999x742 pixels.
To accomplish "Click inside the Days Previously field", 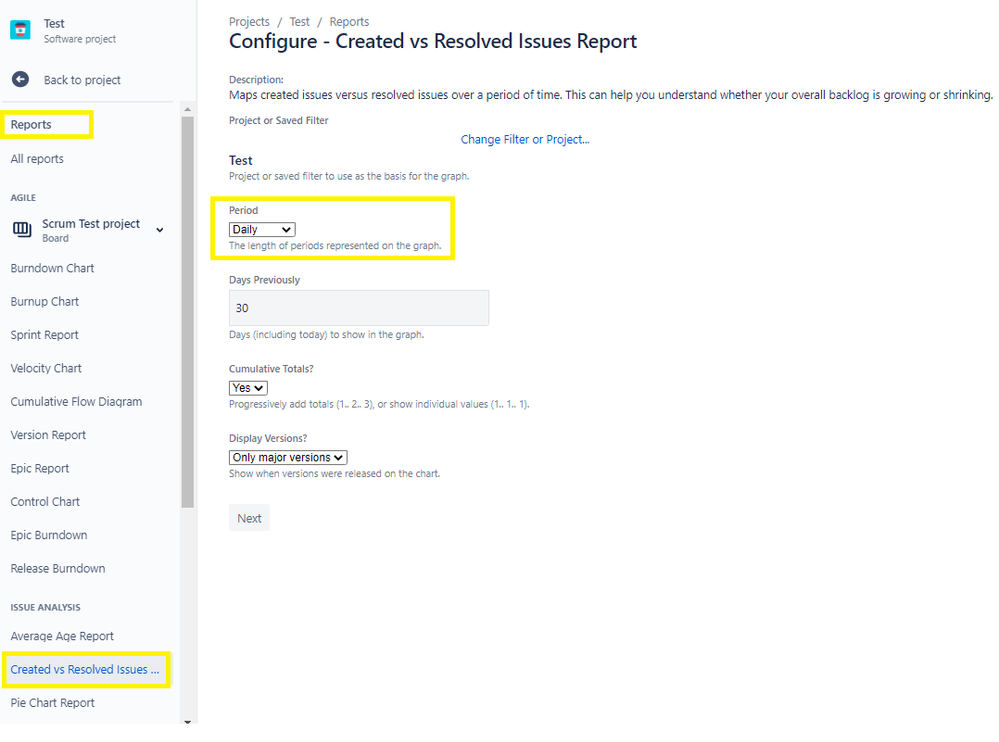I will pos(358,307).
